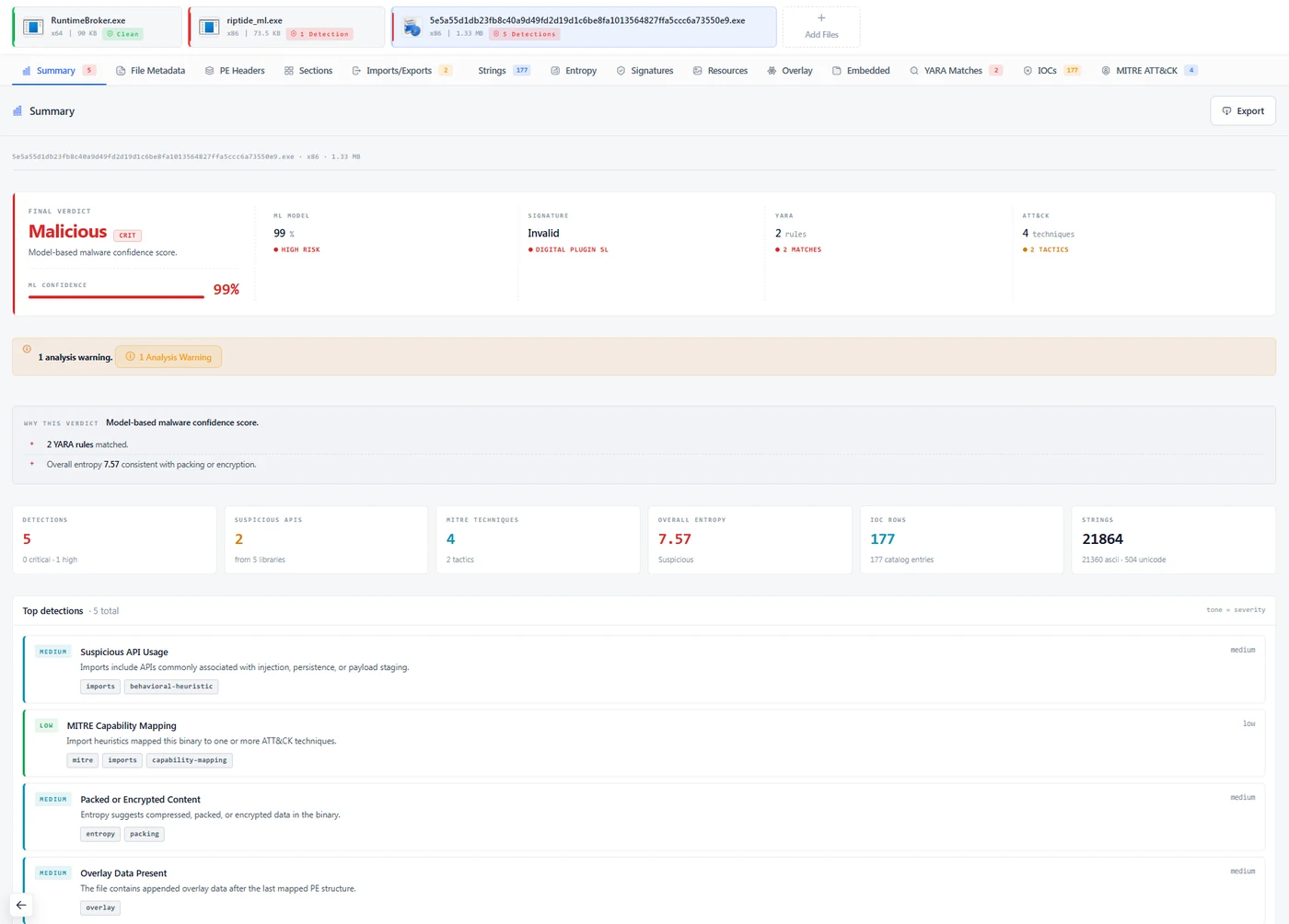
Task: Click the 2 MATCHES label under YARA
Action: (798, 249)
